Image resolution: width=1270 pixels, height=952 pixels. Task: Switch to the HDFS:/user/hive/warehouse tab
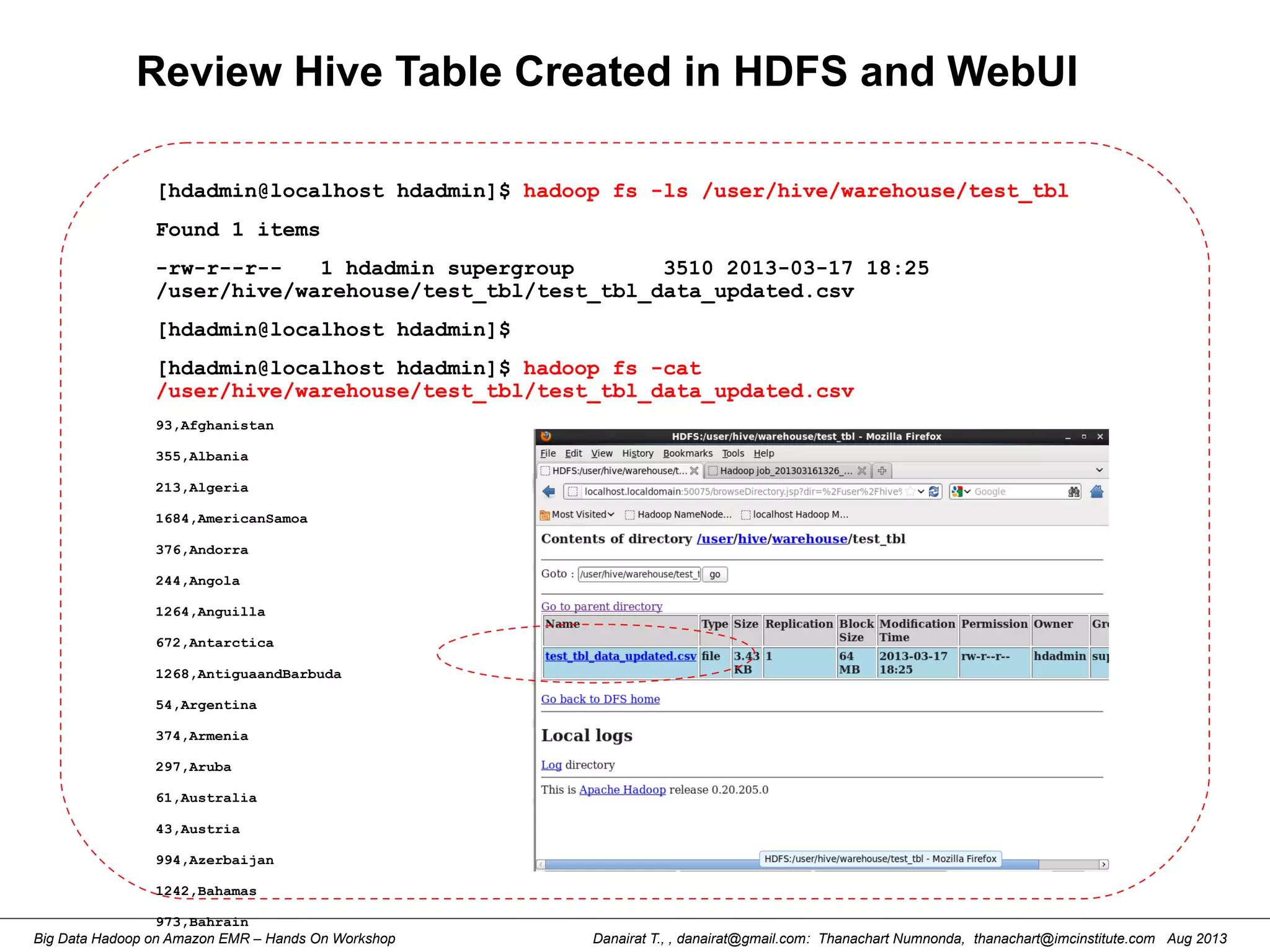619,470
